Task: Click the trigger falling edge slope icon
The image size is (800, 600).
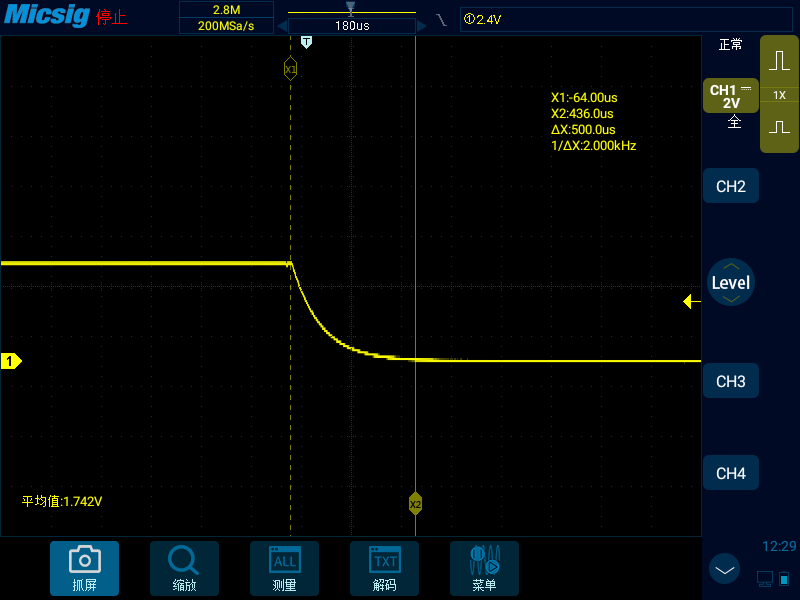Action: [441, 20]
